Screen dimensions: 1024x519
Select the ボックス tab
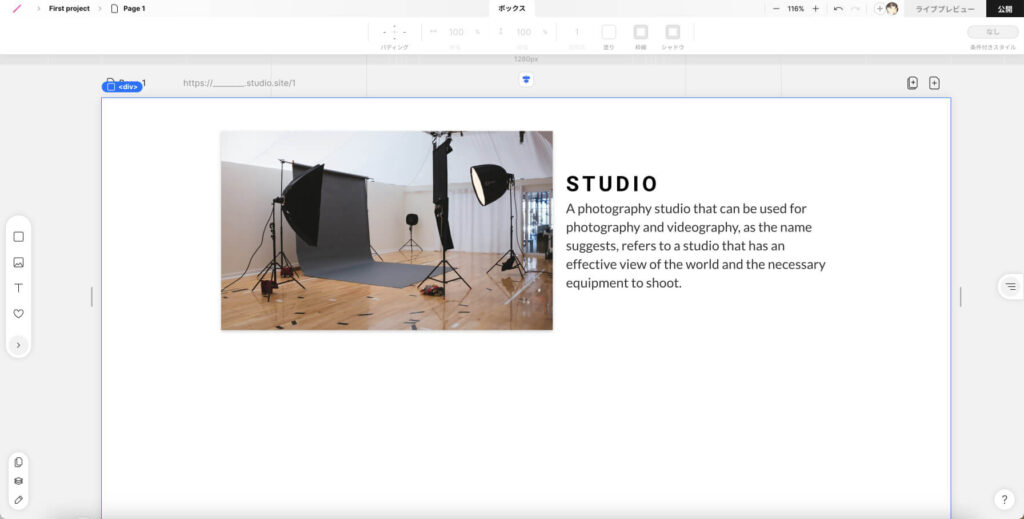click(x=512, y=8)
